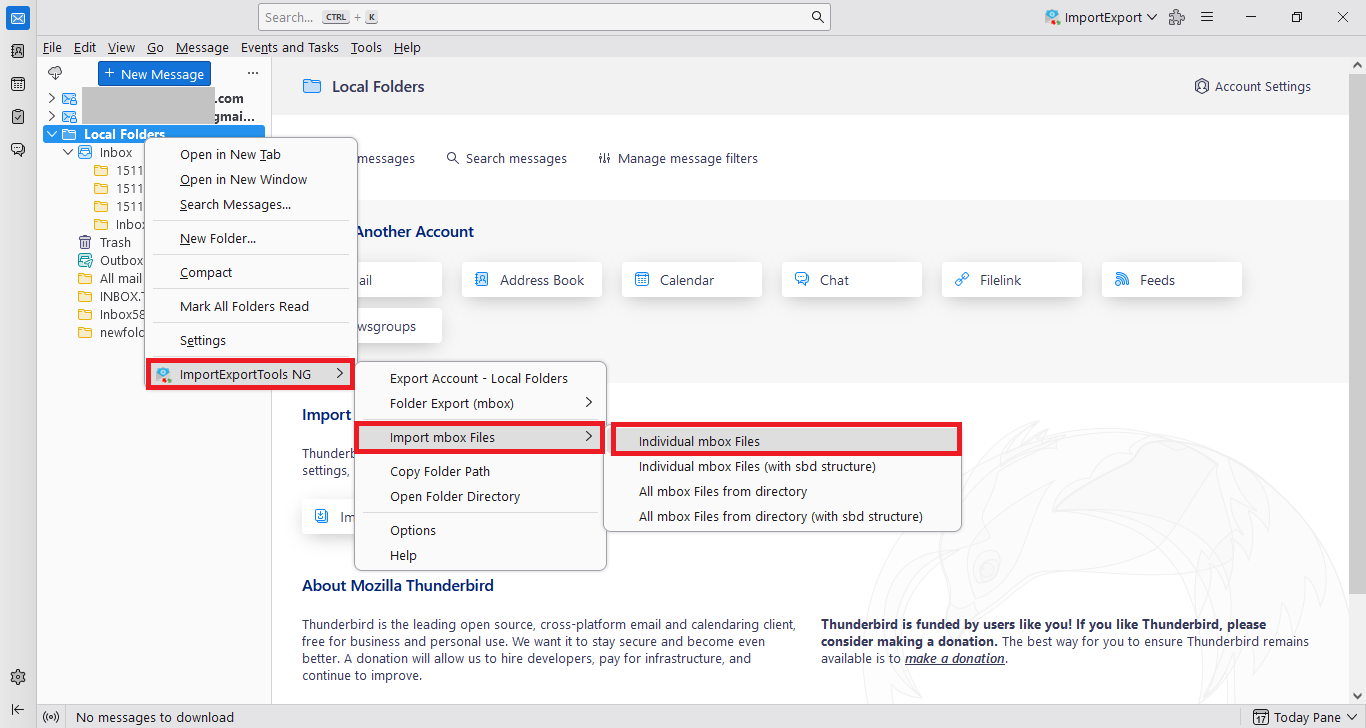This screenshot has height=728, width=1366.
Task: Select Settings in context menu
Action: tap(251, 340)
